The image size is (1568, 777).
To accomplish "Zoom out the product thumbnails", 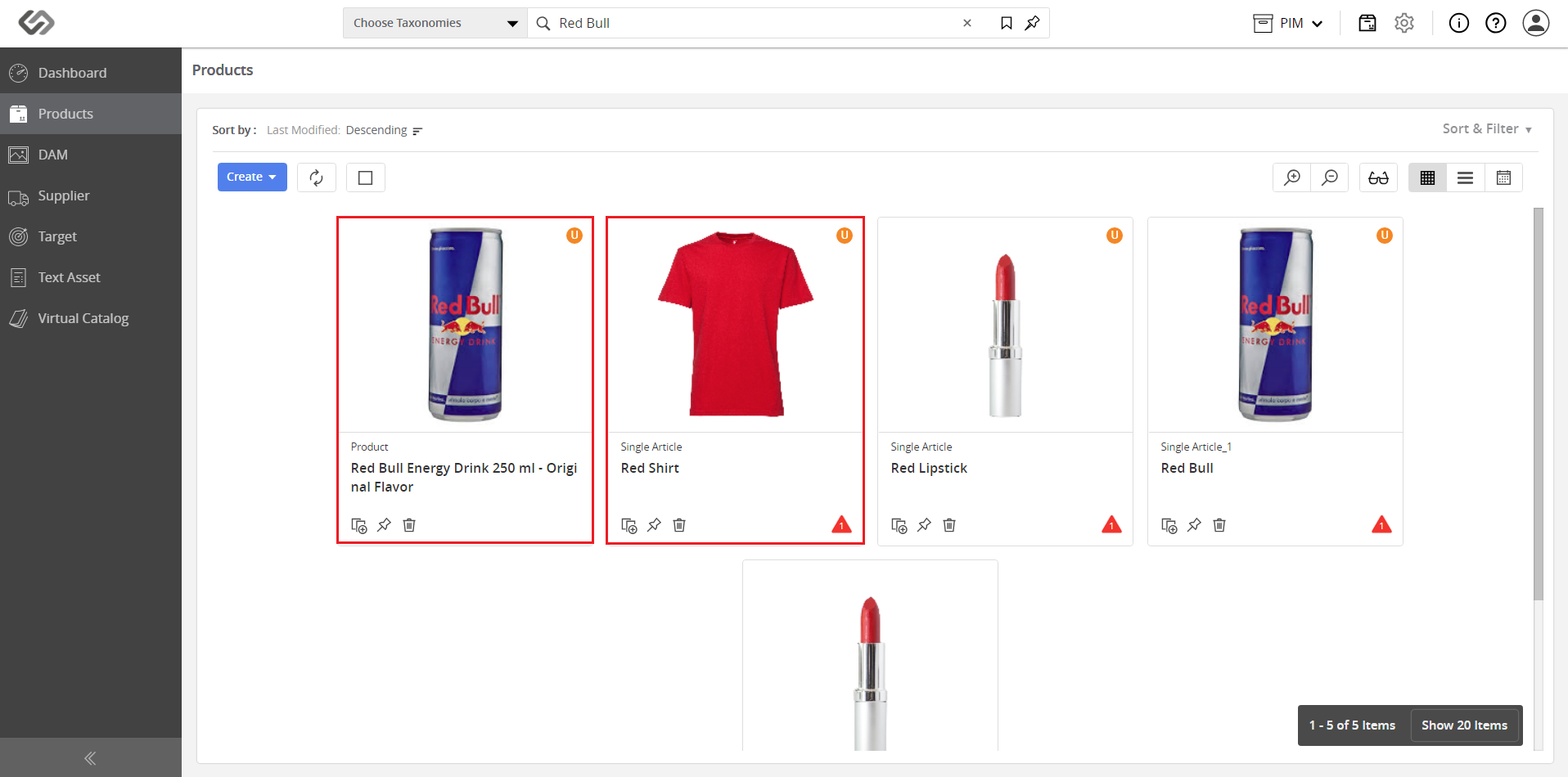I will [x=1330, y=177].
